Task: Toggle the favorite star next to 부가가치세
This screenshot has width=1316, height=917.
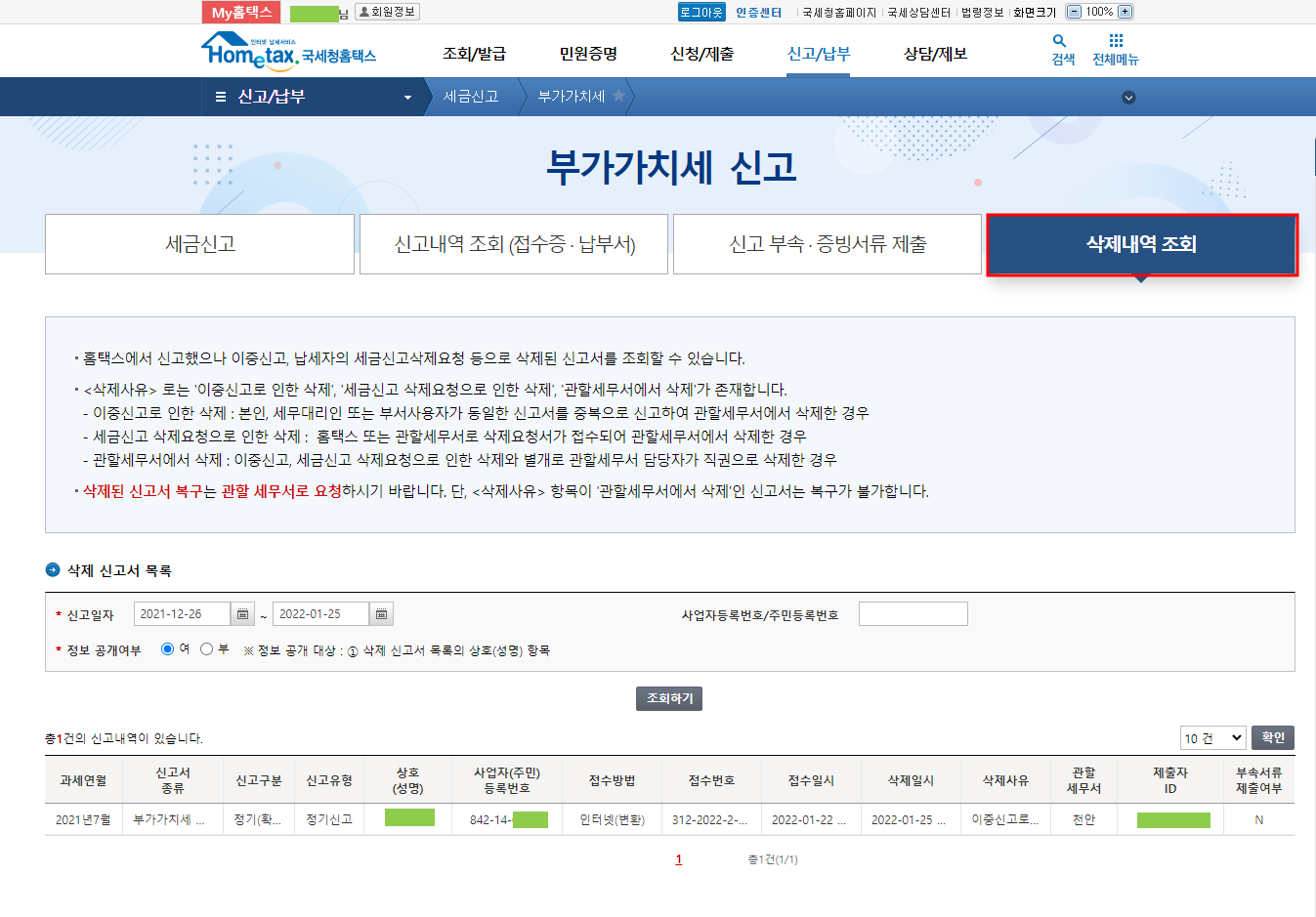Action: click(x=618, y=96)
